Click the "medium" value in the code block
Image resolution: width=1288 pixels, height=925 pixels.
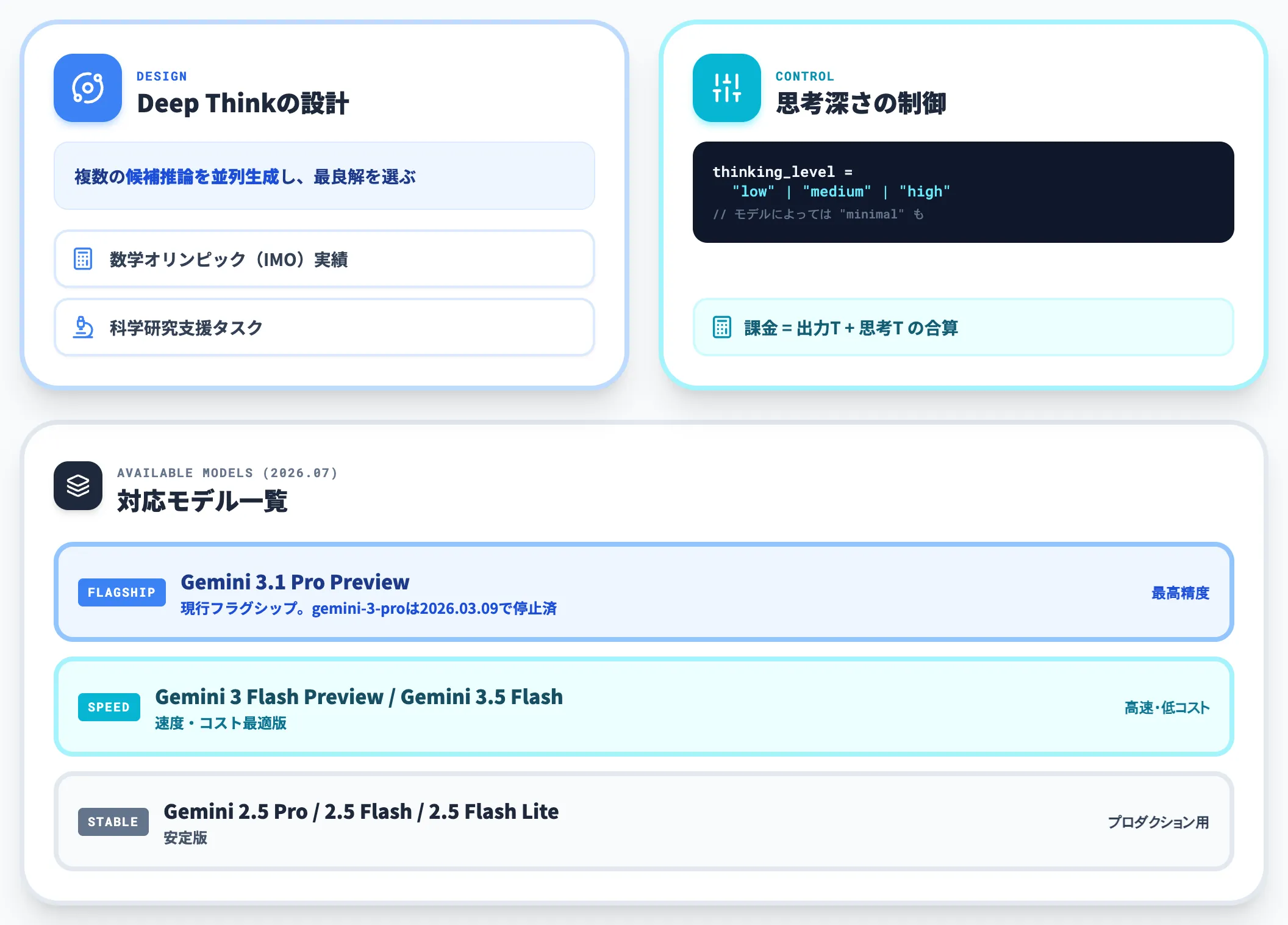[x=837, y=192]
